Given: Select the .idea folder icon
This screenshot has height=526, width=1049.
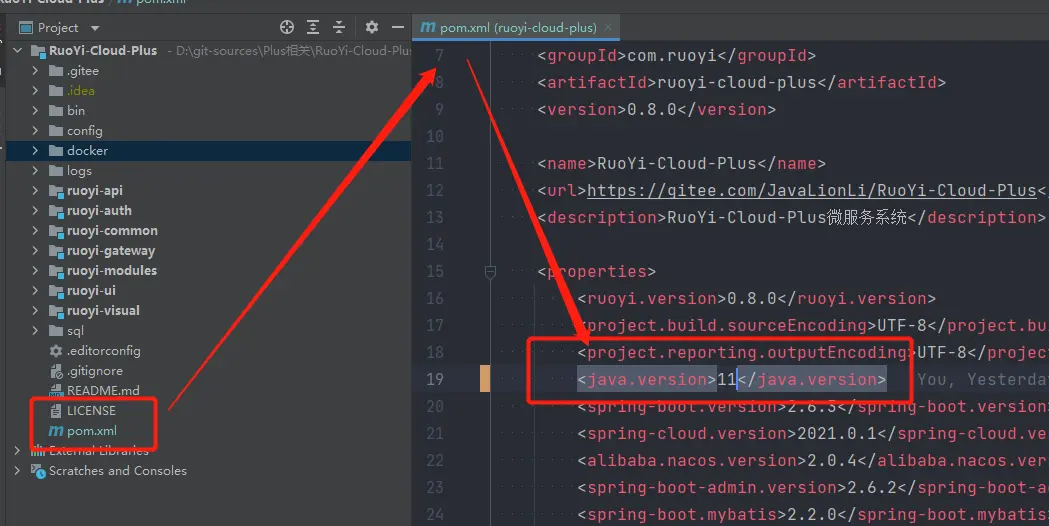Looking at the screenshot, I should [56, 90].
